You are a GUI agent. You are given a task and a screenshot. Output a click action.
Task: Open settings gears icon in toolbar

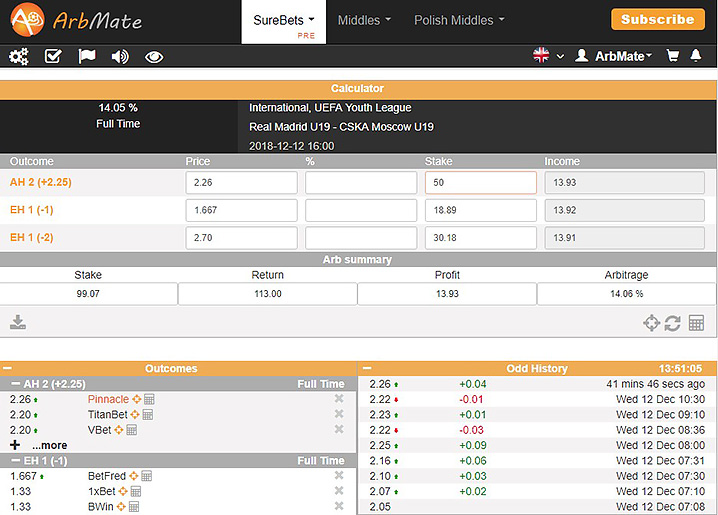[19, 56]
